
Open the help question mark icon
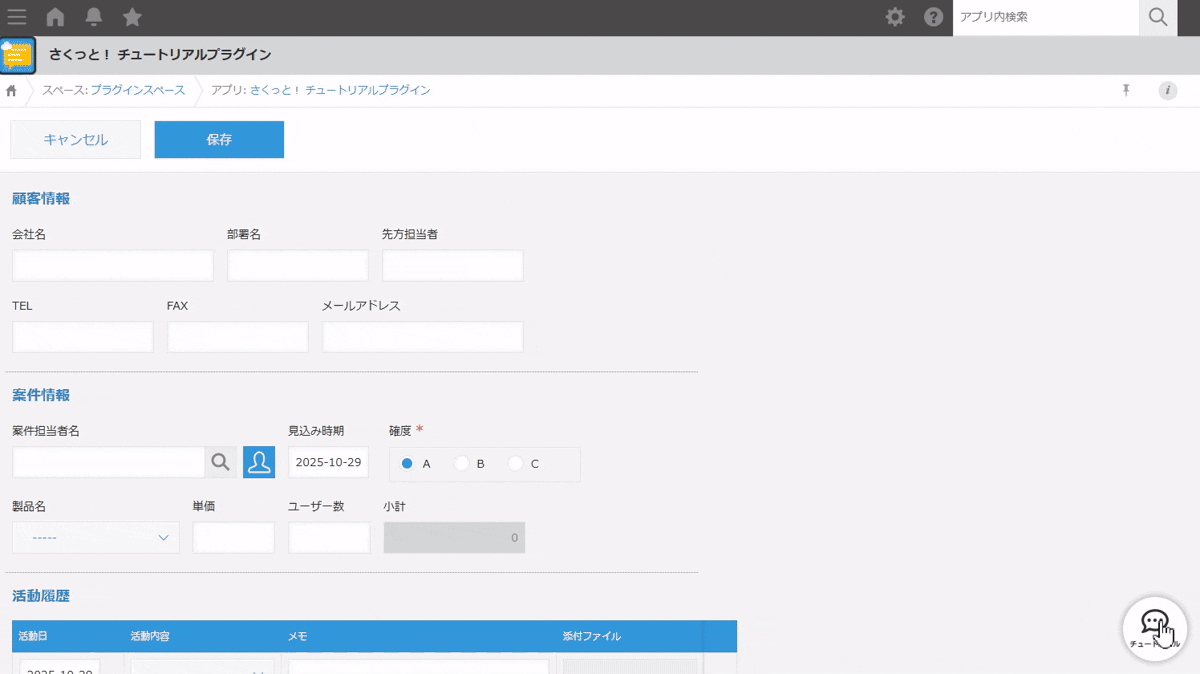(x=933, y=17)
